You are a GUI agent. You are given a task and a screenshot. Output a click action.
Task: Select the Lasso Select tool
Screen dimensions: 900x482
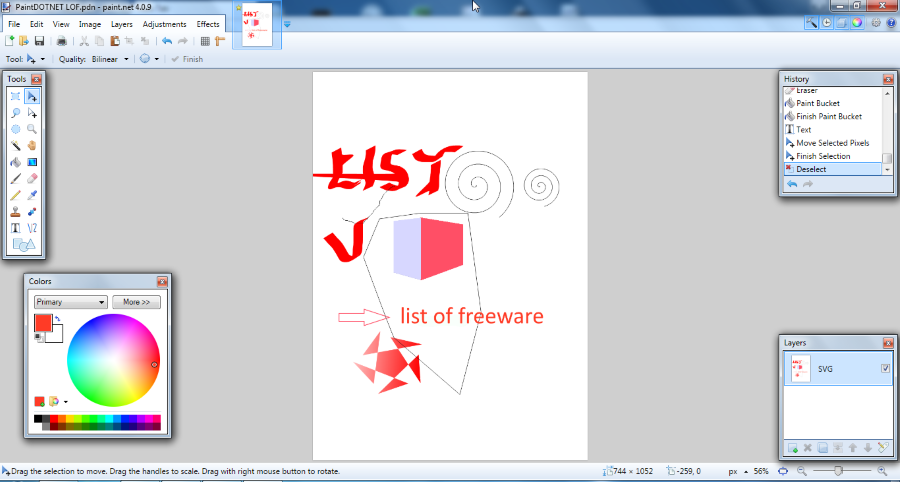click(x=15, y=113)
